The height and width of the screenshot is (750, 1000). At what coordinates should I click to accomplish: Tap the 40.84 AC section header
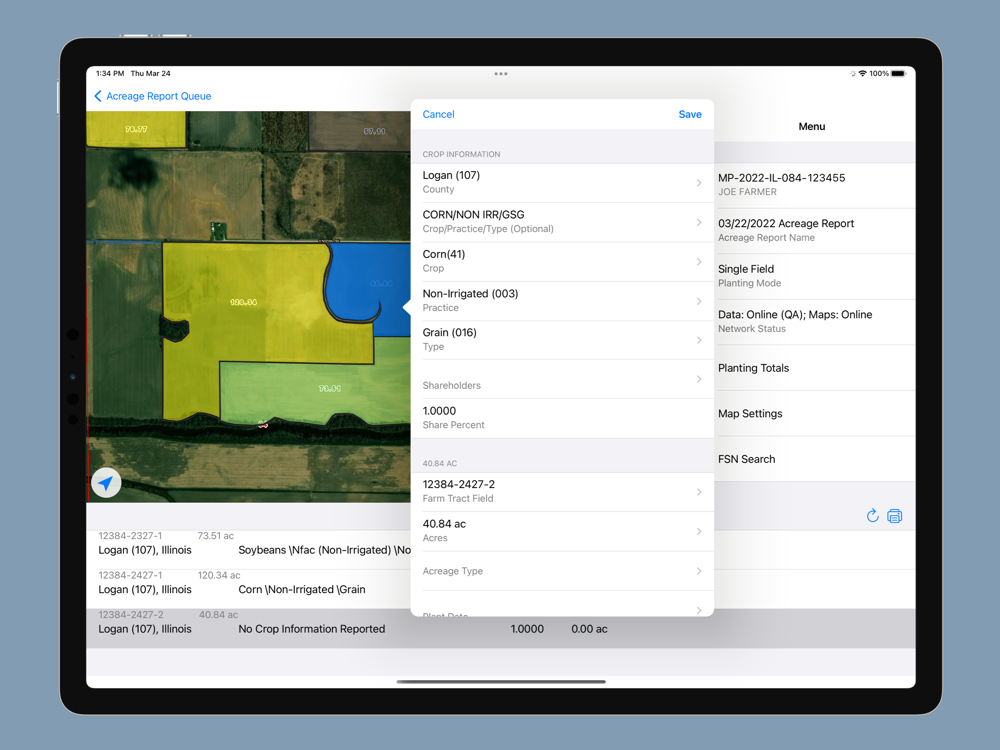point(439,464)
